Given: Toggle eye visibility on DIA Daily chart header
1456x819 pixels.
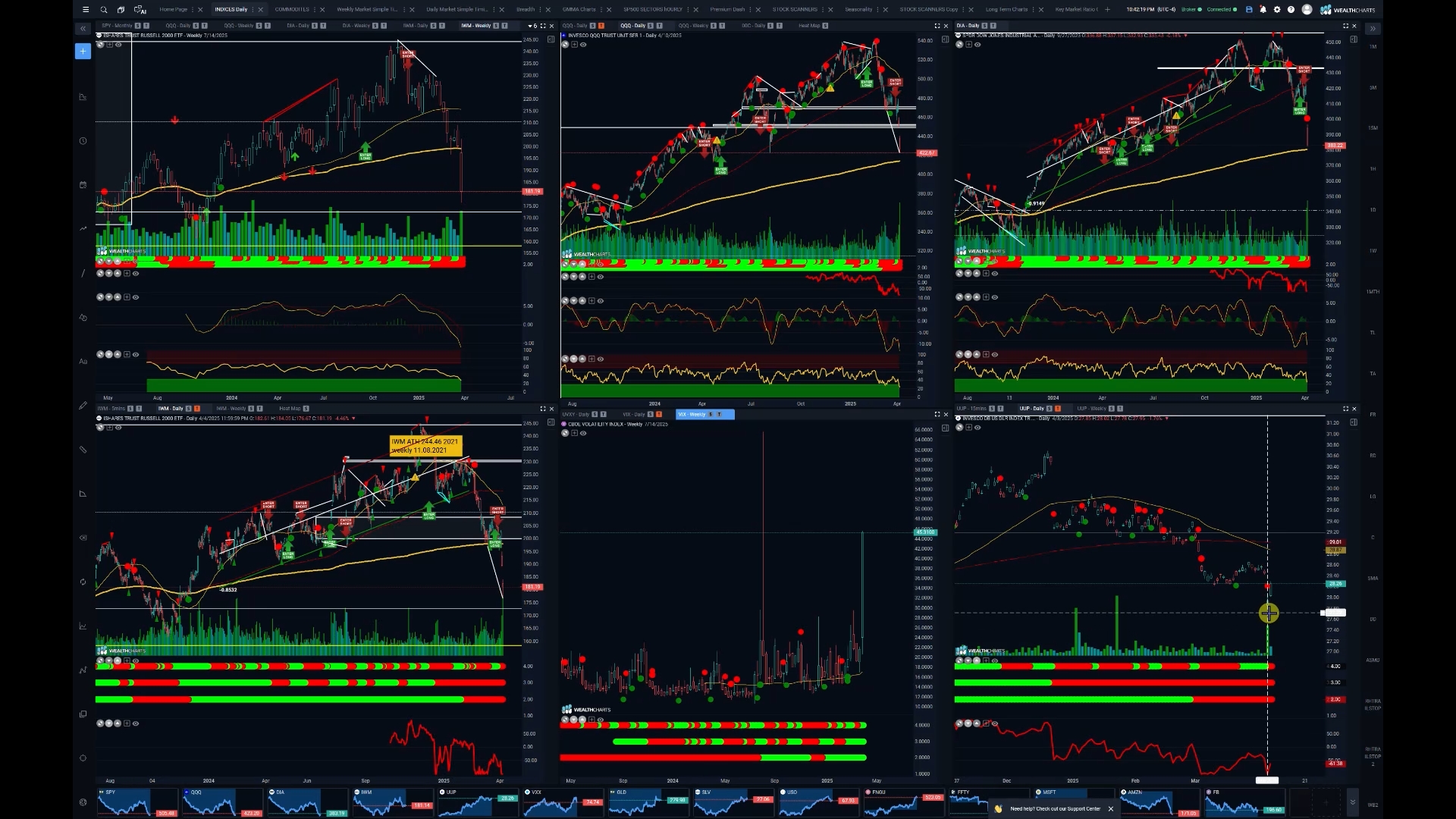Looking at the screenshot, I should click(x=977, y=45).
